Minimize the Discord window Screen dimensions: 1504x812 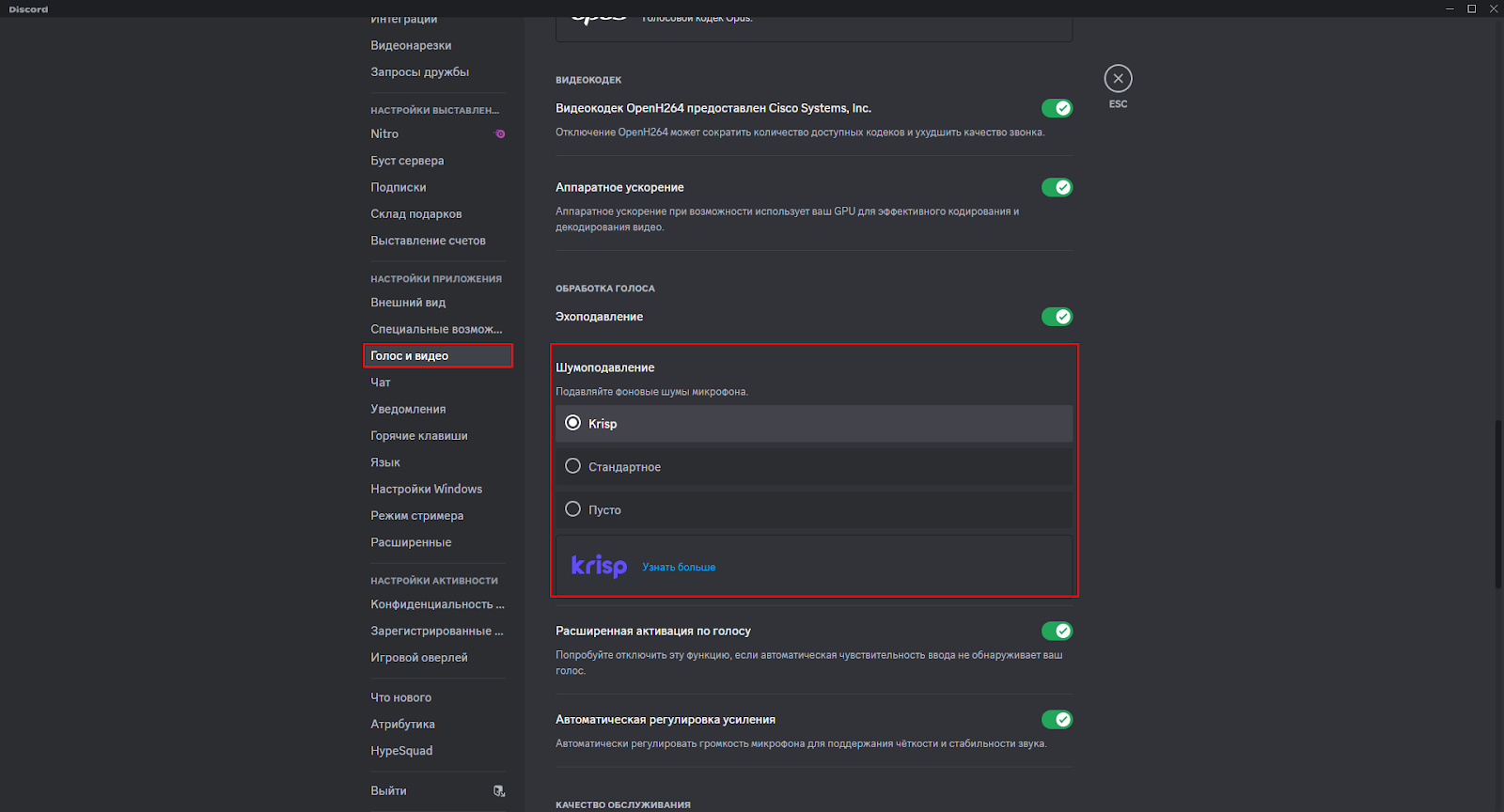1449,8
